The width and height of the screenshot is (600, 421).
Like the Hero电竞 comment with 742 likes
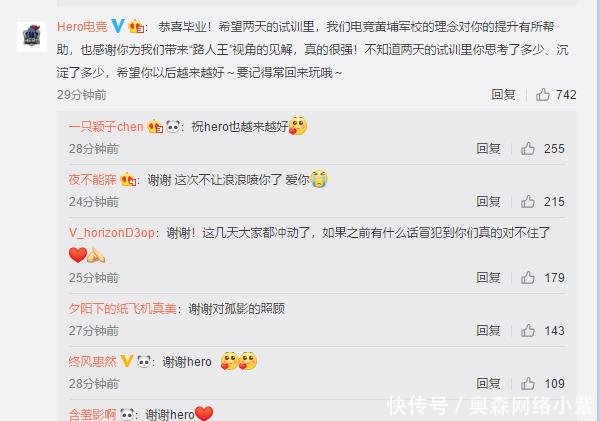coord(543,95)
